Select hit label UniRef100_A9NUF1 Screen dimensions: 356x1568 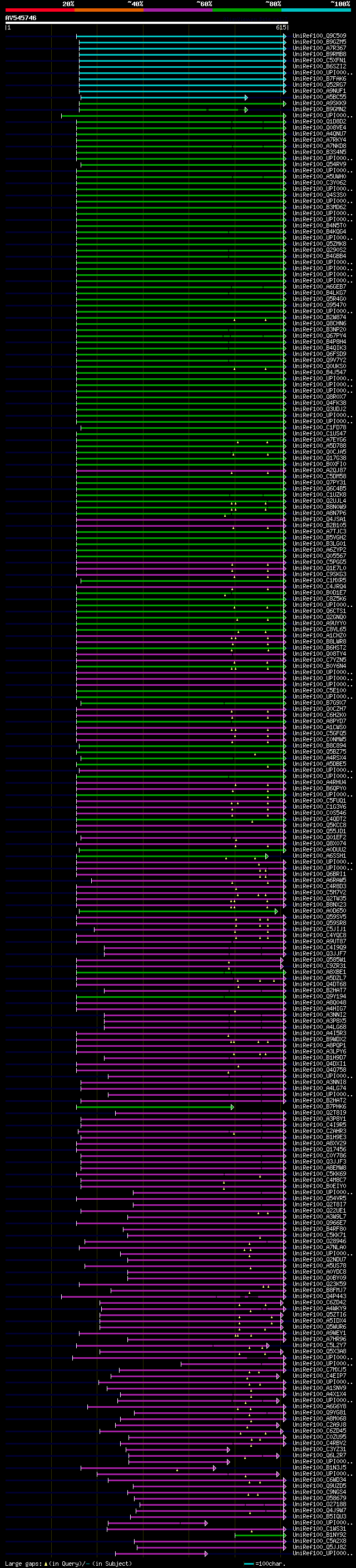[x=319, y=91]
